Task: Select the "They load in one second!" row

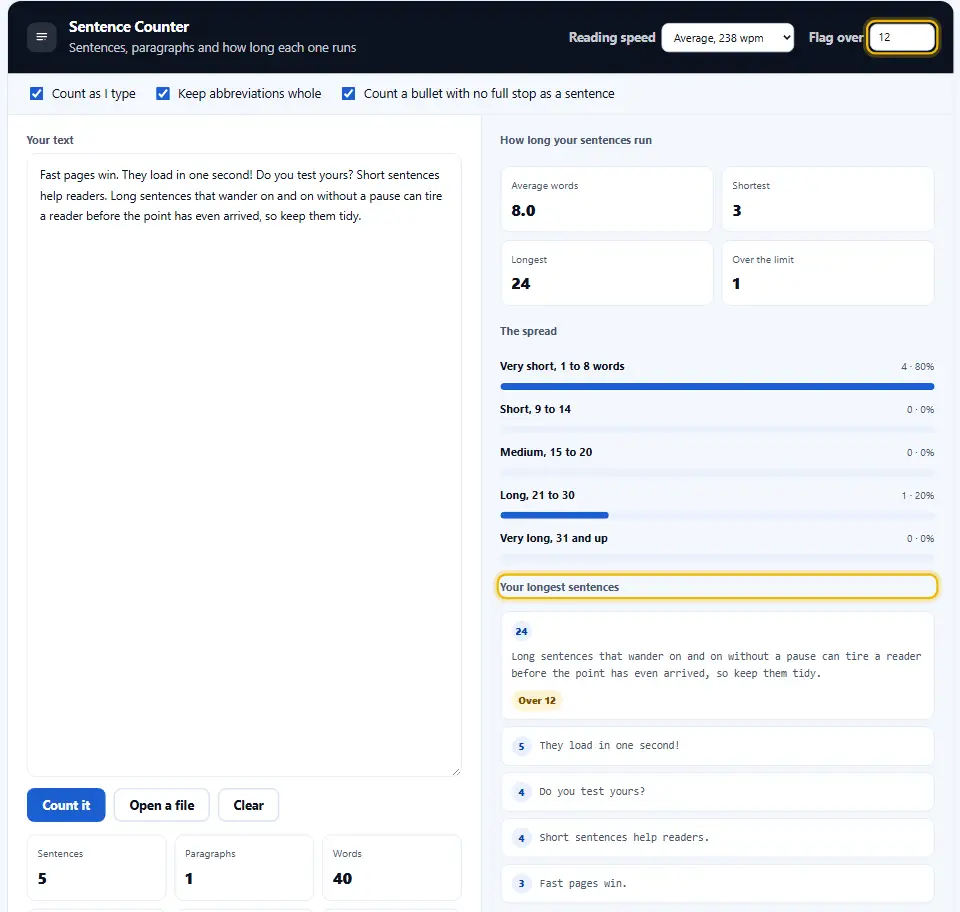Action: click(717, 746)
